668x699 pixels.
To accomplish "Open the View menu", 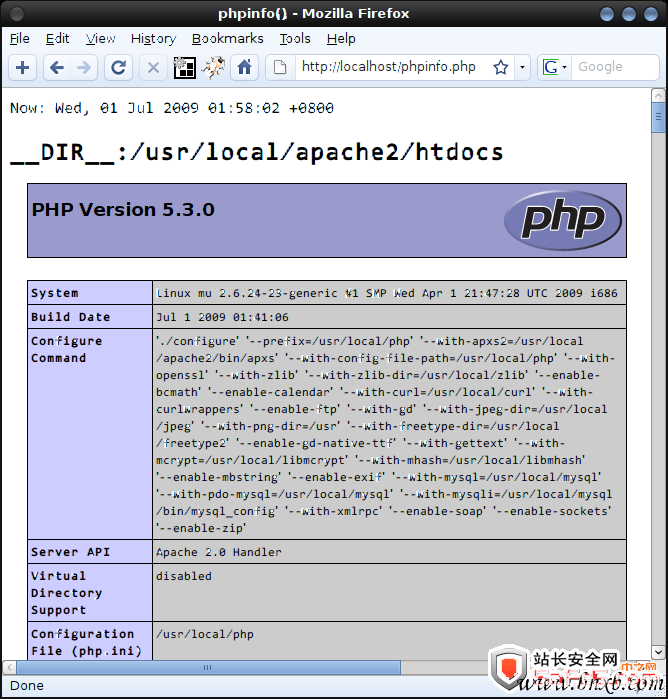I will coord(100,39).
